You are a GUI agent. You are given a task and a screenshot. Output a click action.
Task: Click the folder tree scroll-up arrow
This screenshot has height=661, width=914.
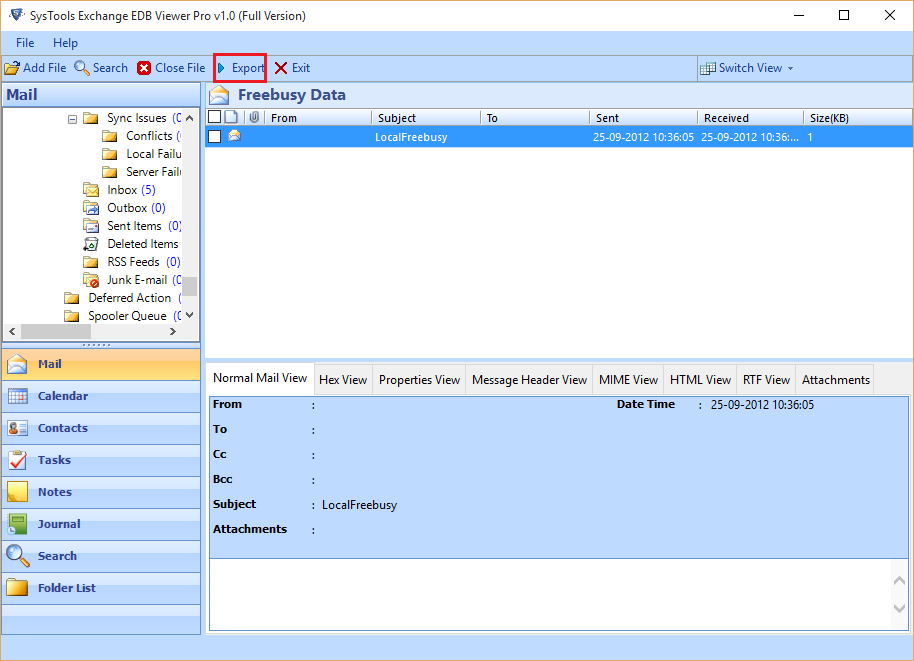click(189, 118)
